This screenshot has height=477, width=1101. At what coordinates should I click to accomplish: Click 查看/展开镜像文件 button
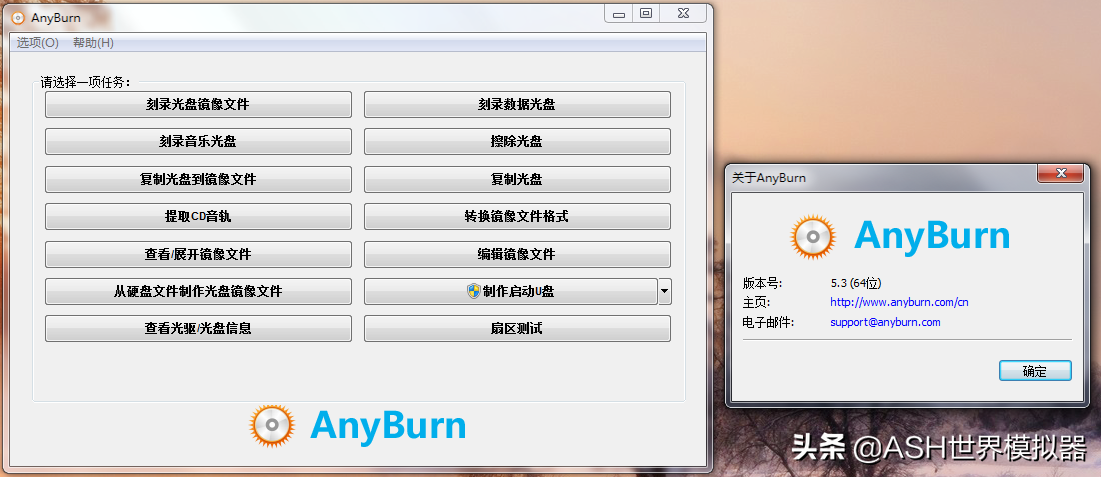pos(198,254)
